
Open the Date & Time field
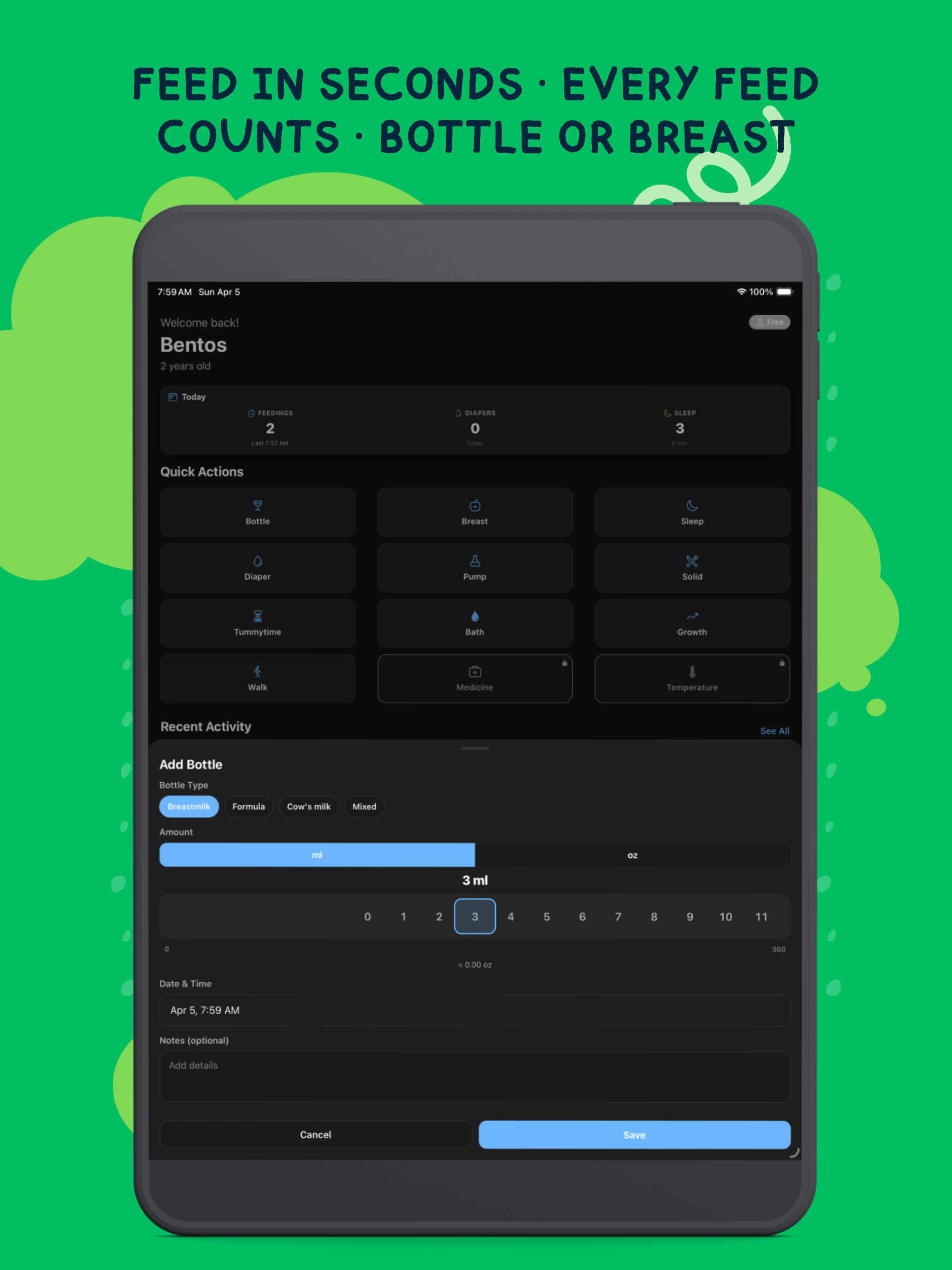[475, 1011]
